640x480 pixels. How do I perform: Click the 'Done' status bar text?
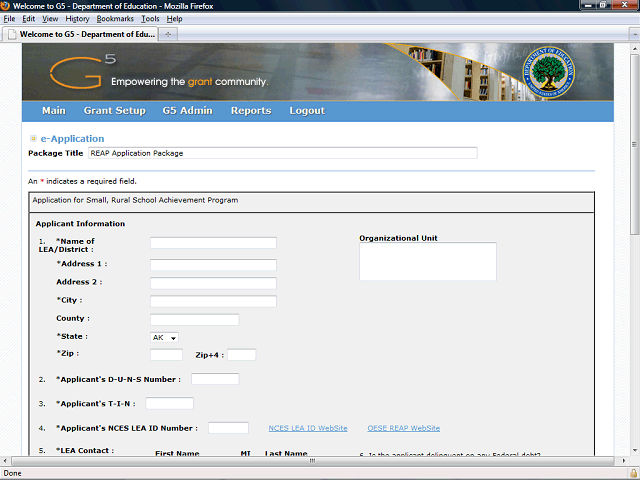(12, 473)
